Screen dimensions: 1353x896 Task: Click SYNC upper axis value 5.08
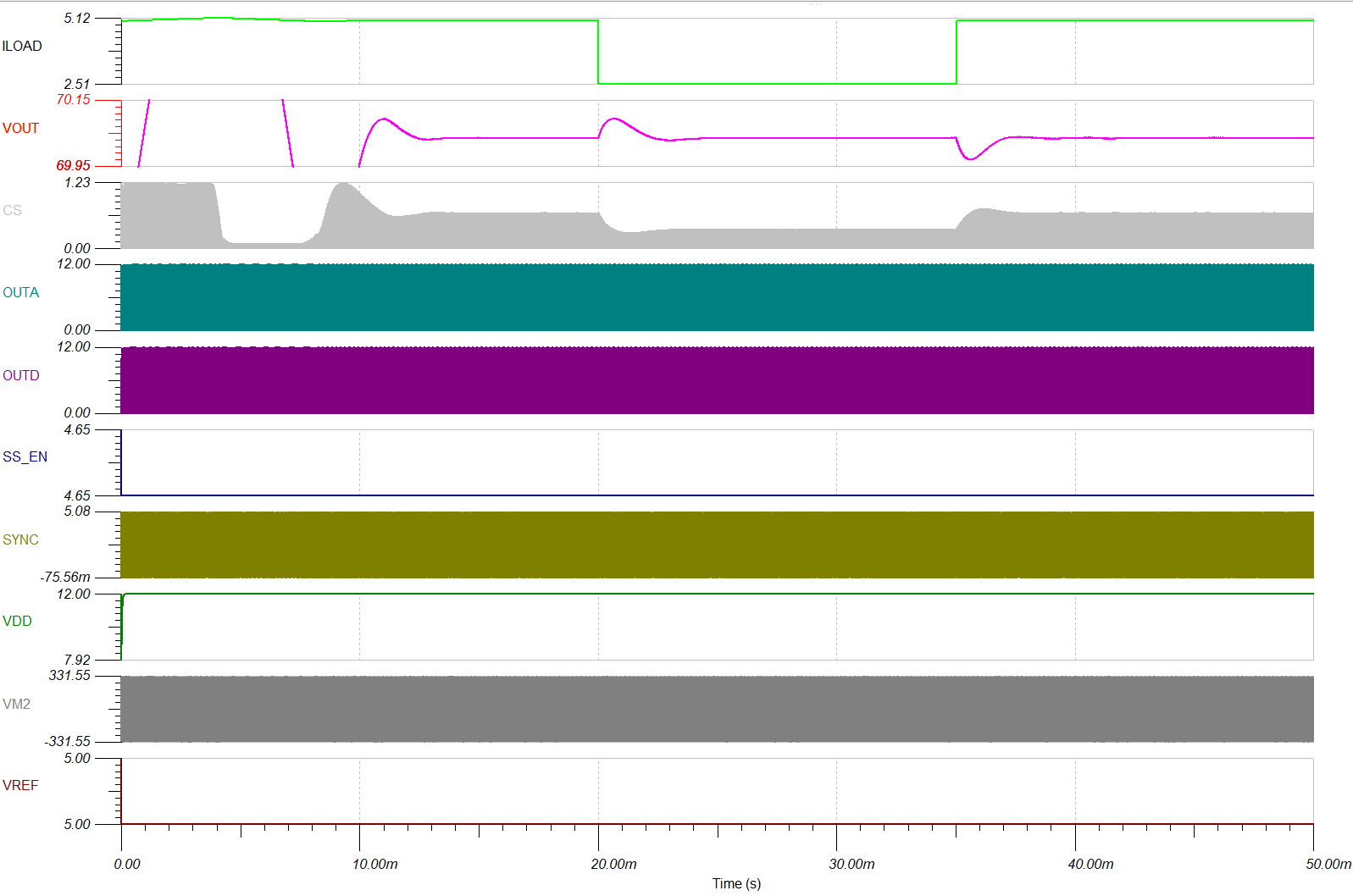[77, 511]
